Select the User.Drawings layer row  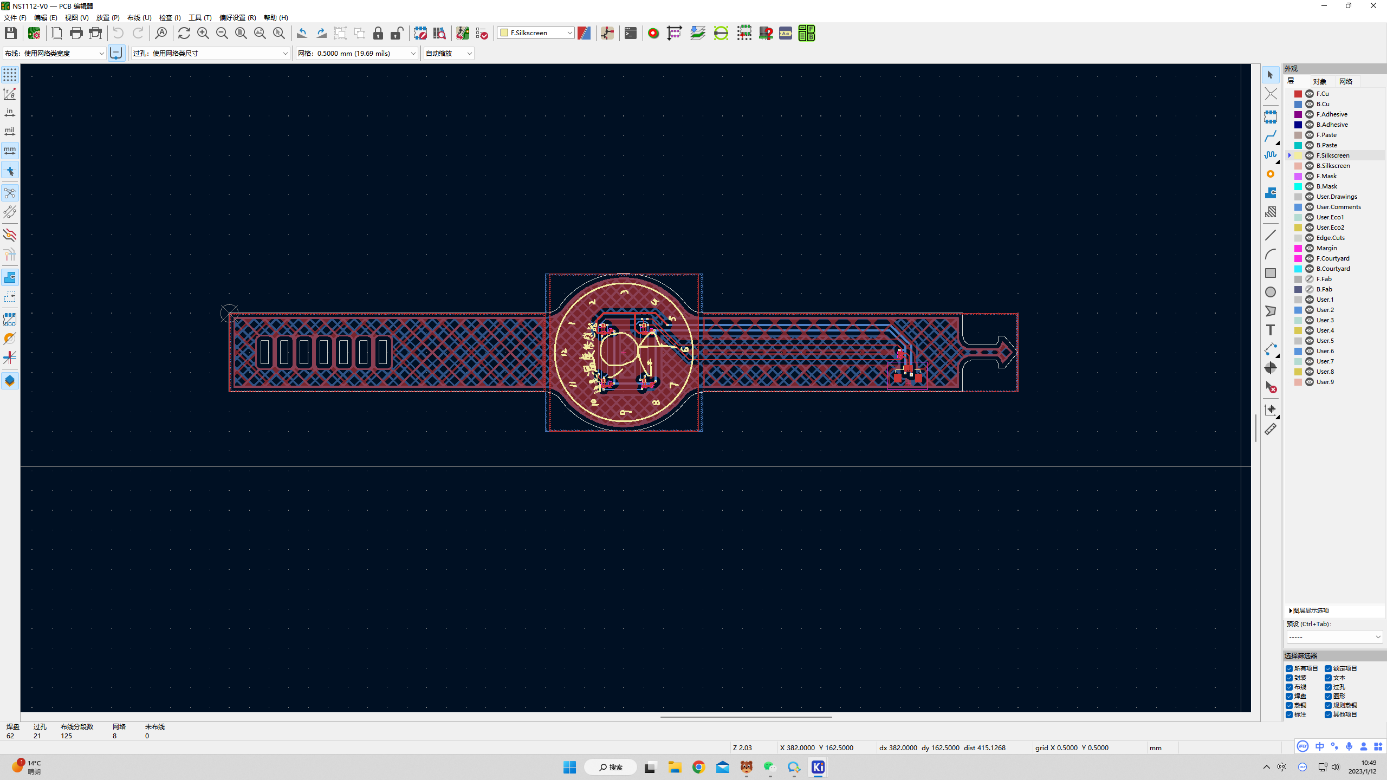1335,197
